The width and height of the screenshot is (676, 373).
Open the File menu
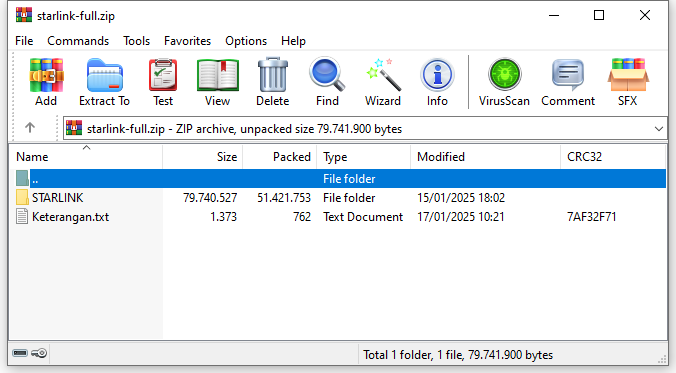click(x=24, y=41)
